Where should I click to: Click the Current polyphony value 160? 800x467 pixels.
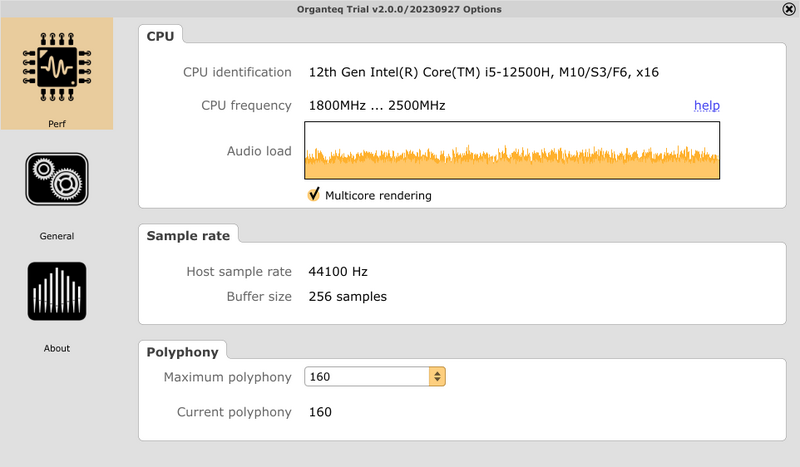tap(320, 412)
